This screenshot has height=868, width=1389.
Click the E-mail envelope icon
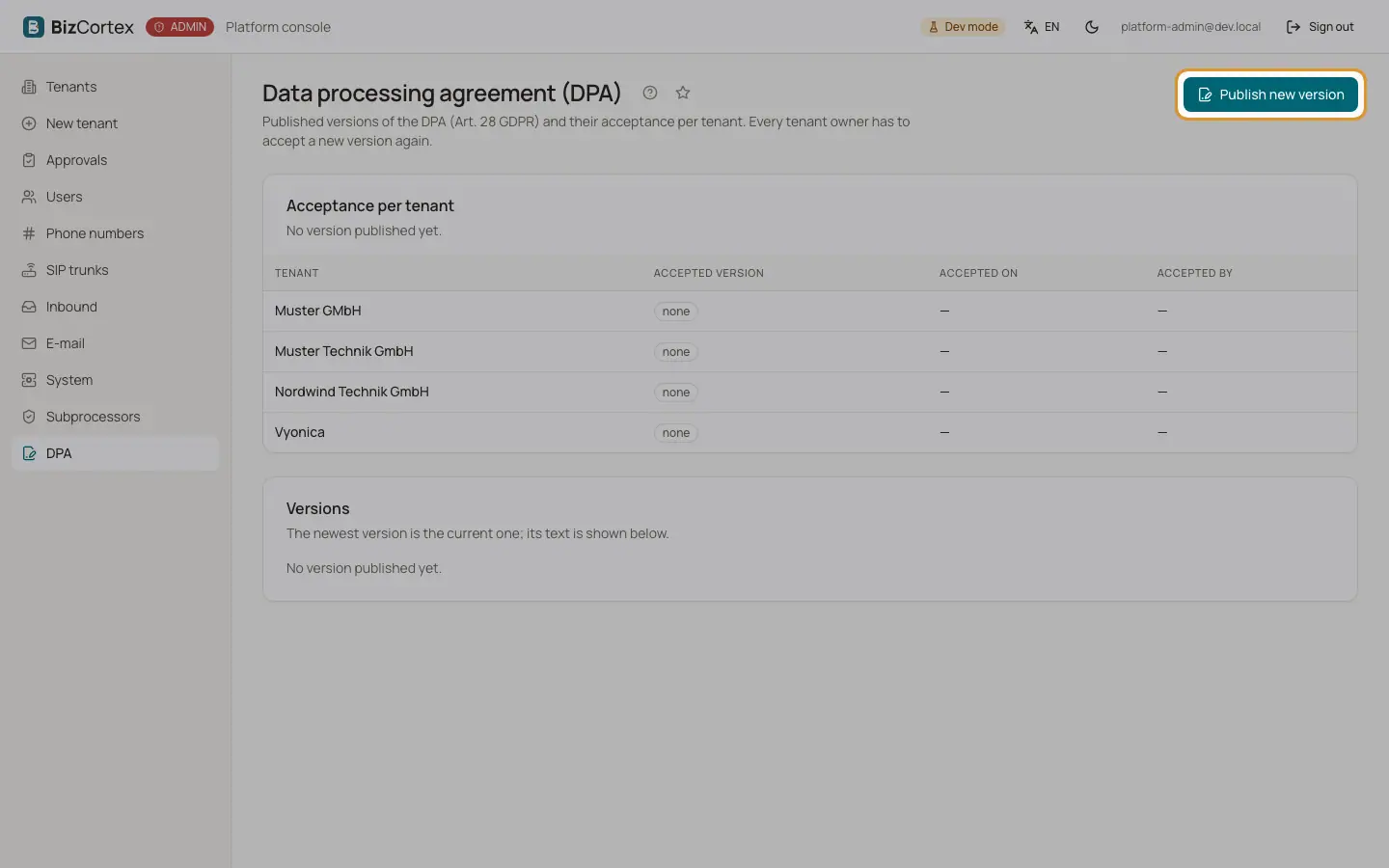point(29,343)
